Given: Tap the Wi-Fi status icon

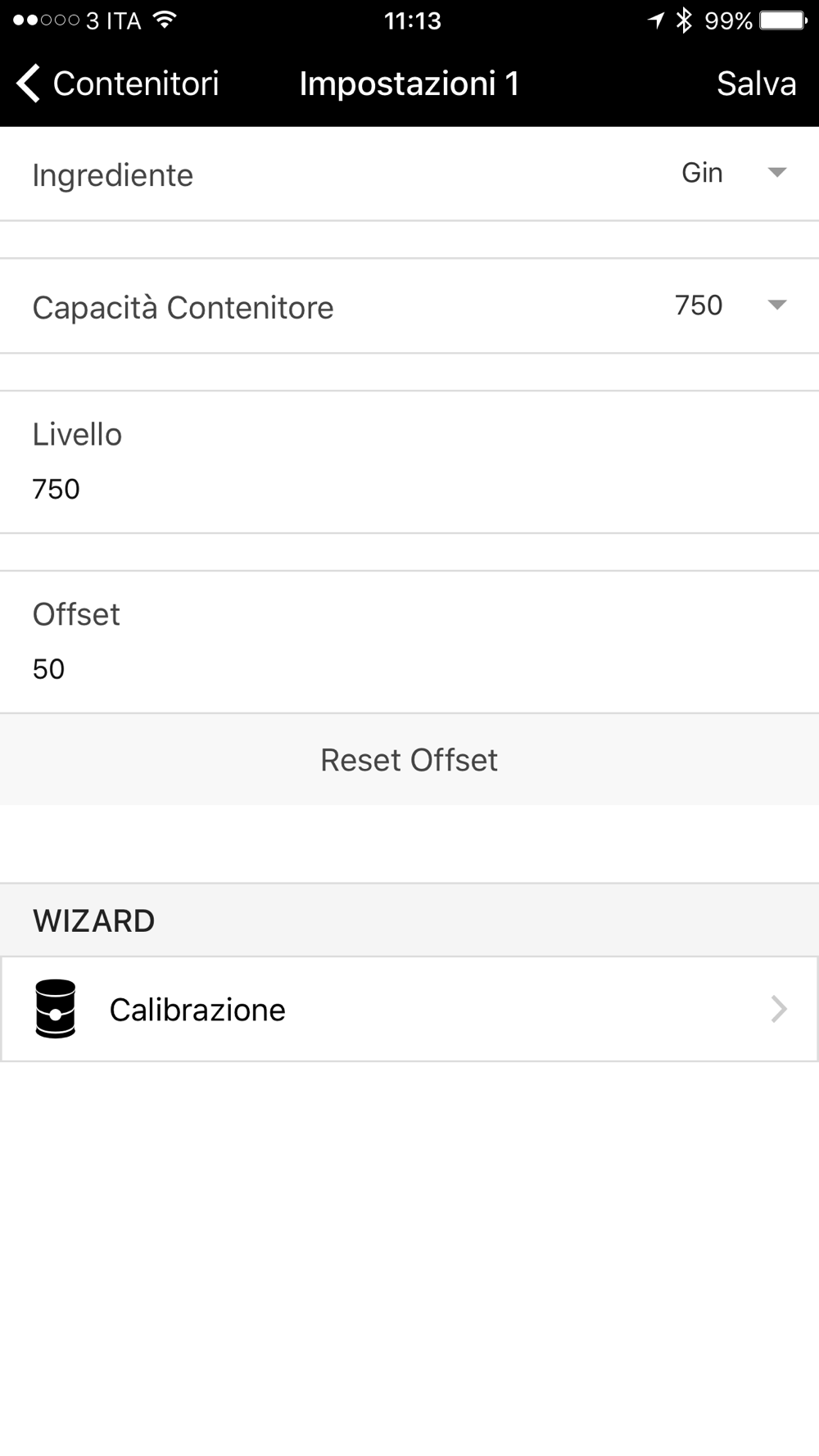Looking at the screenshot, I should click(165, 20).
